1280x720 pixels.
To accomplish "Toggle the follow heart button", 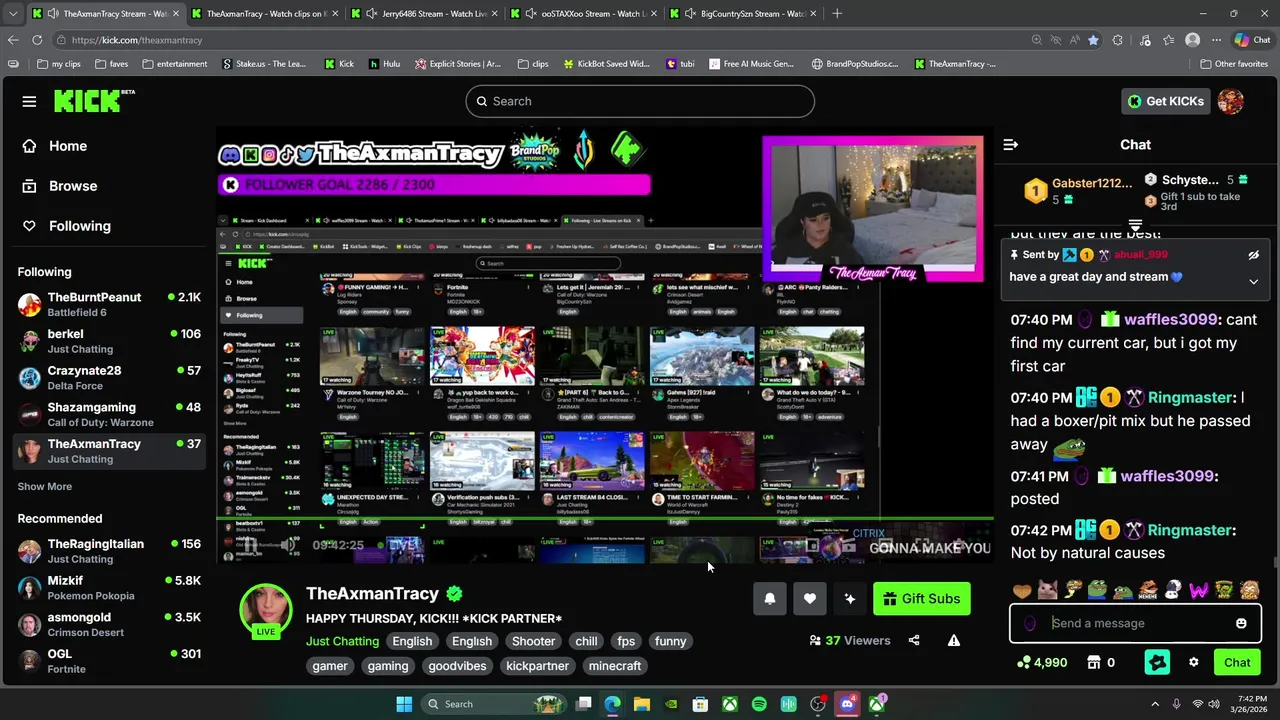I will point(810,599).
